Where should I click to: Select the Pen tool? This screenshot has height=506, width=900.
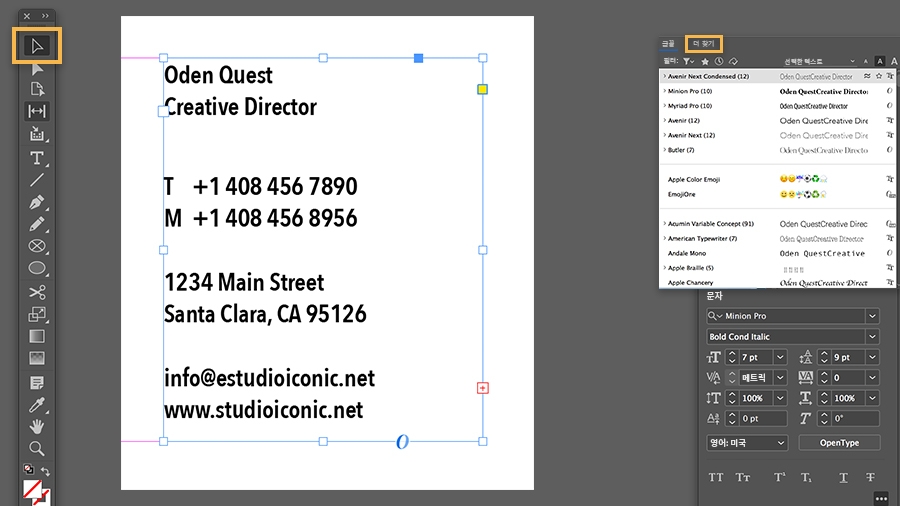coord(37,203)
